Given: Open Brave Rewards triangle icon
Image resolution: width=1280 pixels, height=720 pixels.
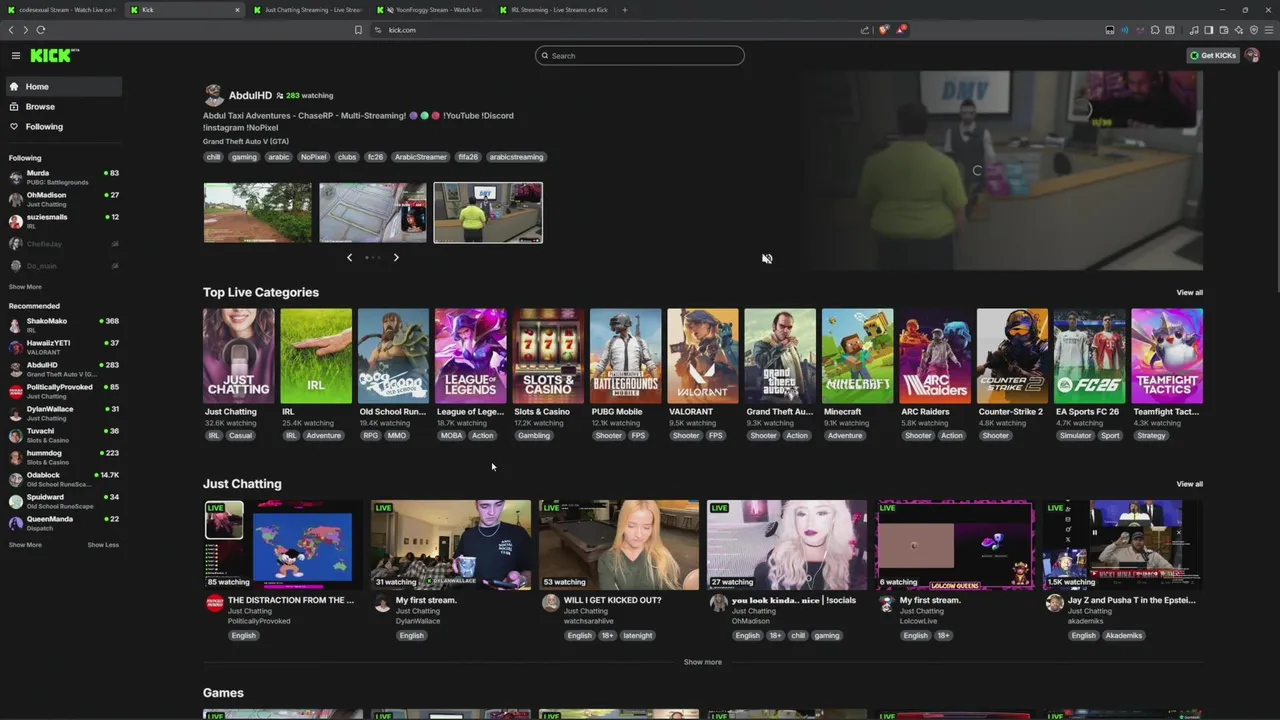Looking at the screenshot, I should coord(901,30).
